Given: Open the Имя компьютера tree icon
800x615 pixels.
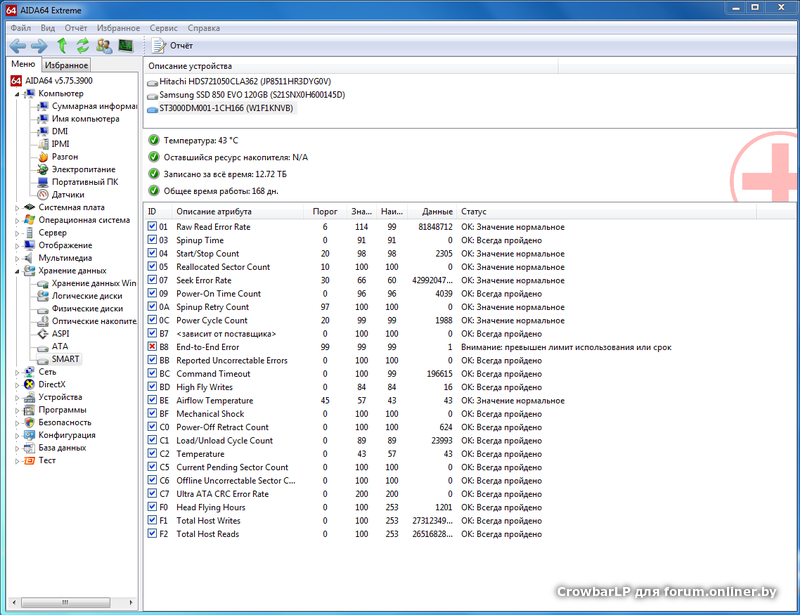Looking at the screenshot, I should pos(43,119).
